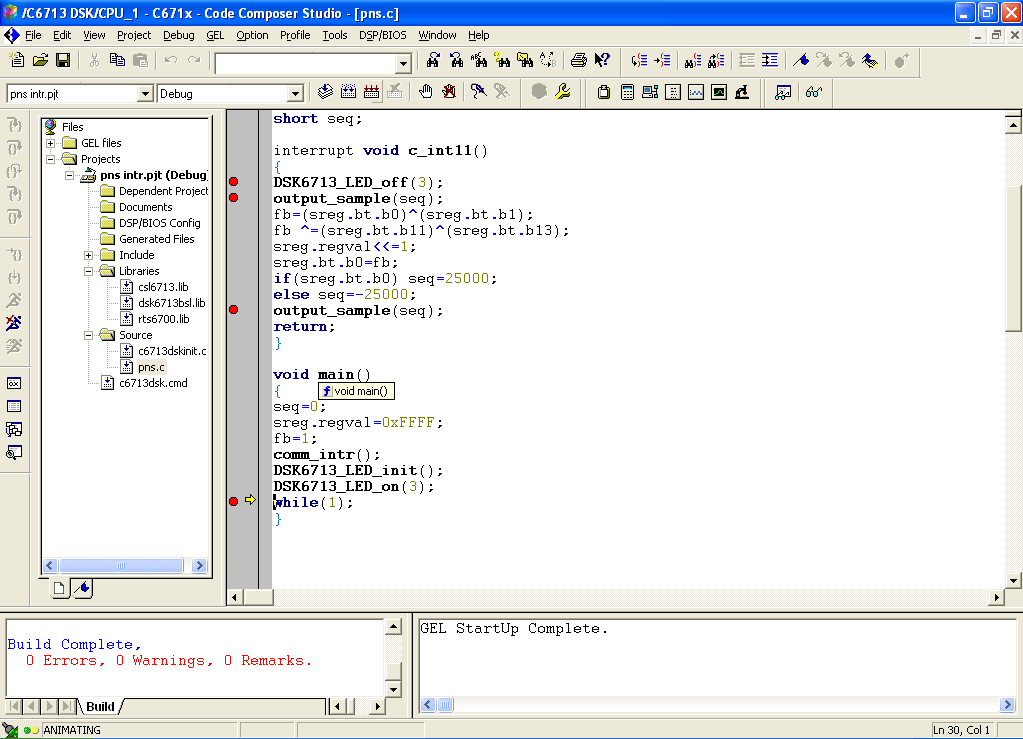Open the Project menu
This screenshot has height=739, width=1023.
pos(134,35)
